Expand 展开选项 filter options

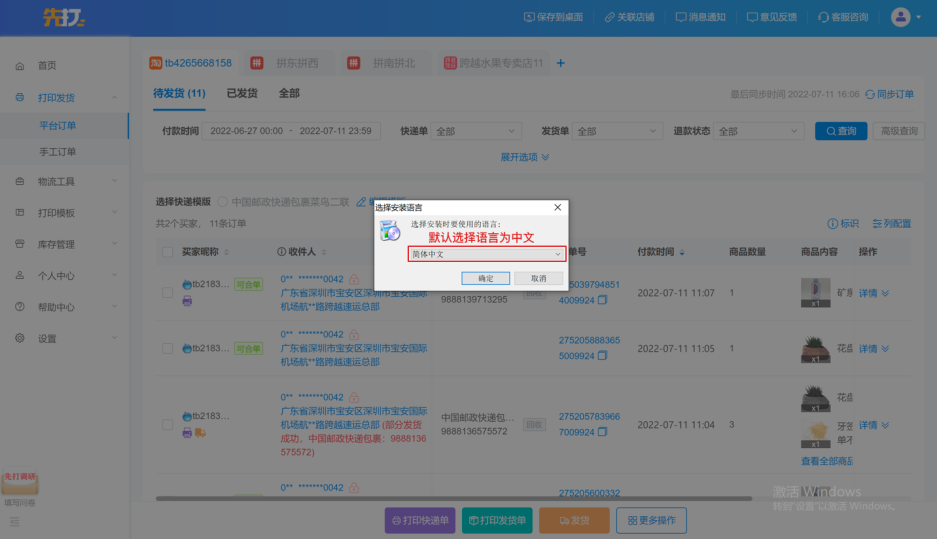coord(525,157)
